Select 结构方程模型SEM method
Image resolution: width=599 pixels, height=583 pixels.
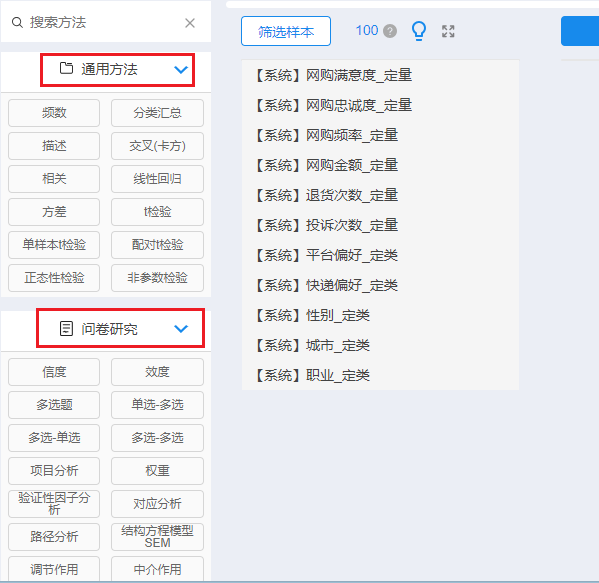click(x=157, y=537)
